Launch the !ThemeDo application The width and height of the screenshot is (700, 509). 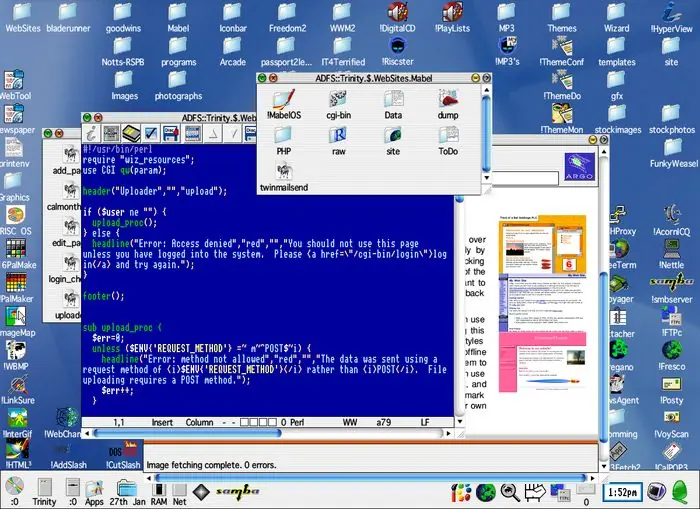pos(562,86)
